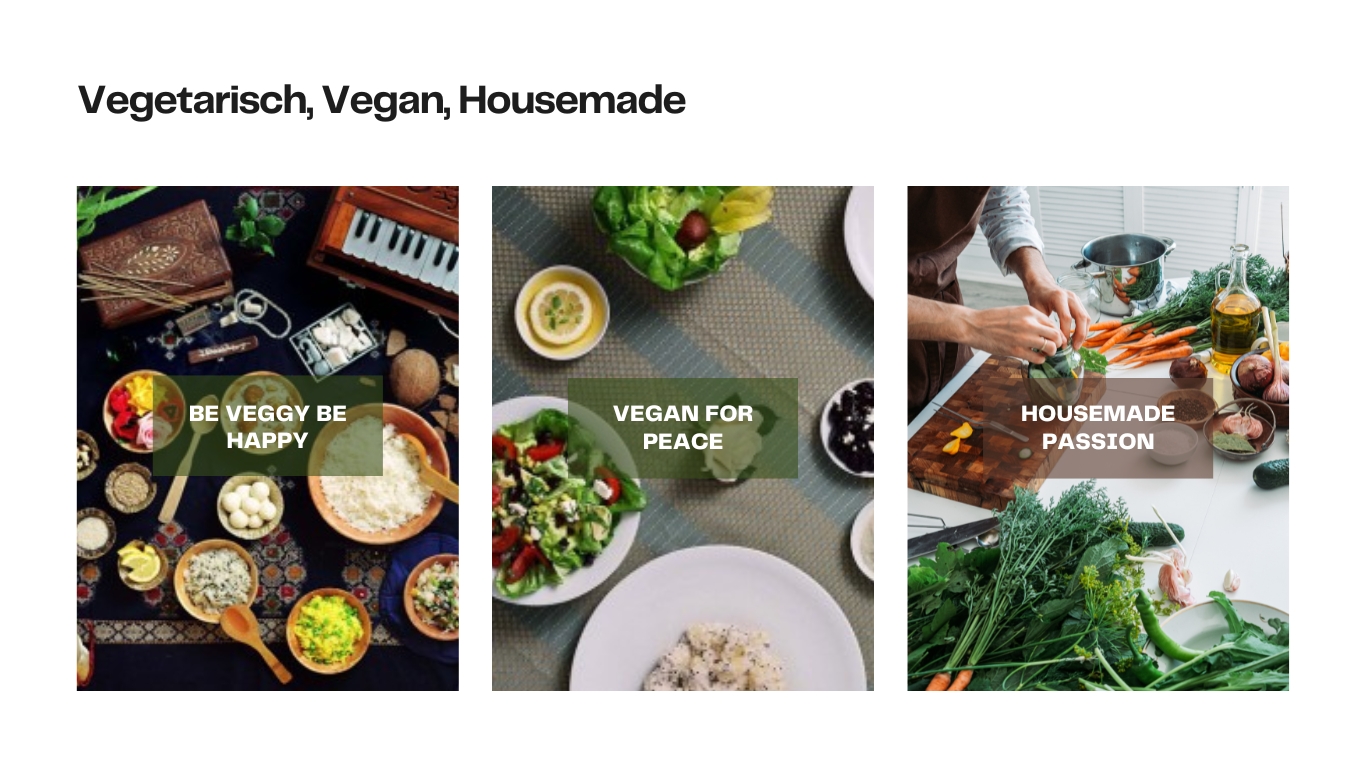Click the BE VEGGY BE HAPPY label
This screenshot has height=768, width=1366.
[x=268, y=427]
